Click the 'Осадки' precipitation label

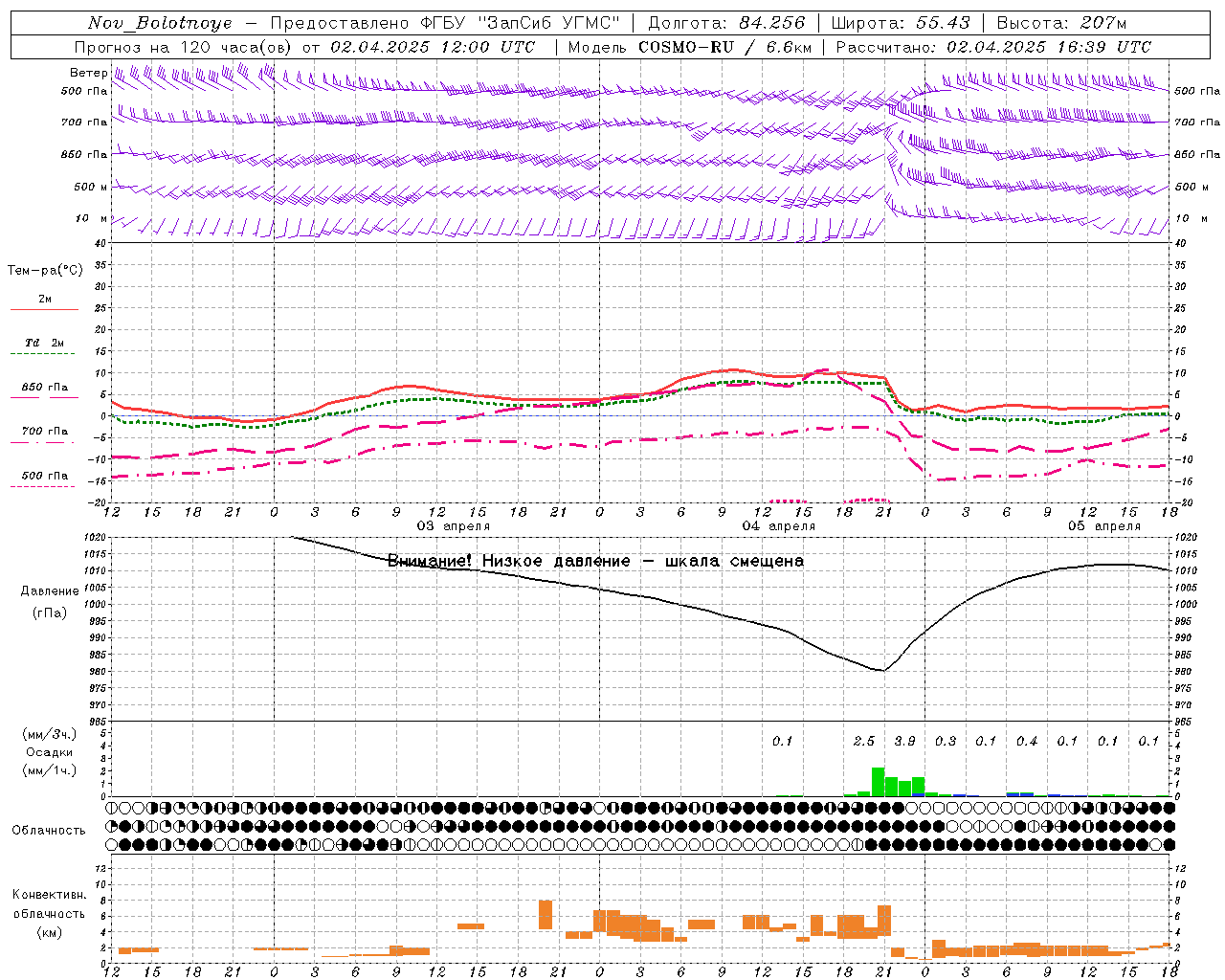50,752
